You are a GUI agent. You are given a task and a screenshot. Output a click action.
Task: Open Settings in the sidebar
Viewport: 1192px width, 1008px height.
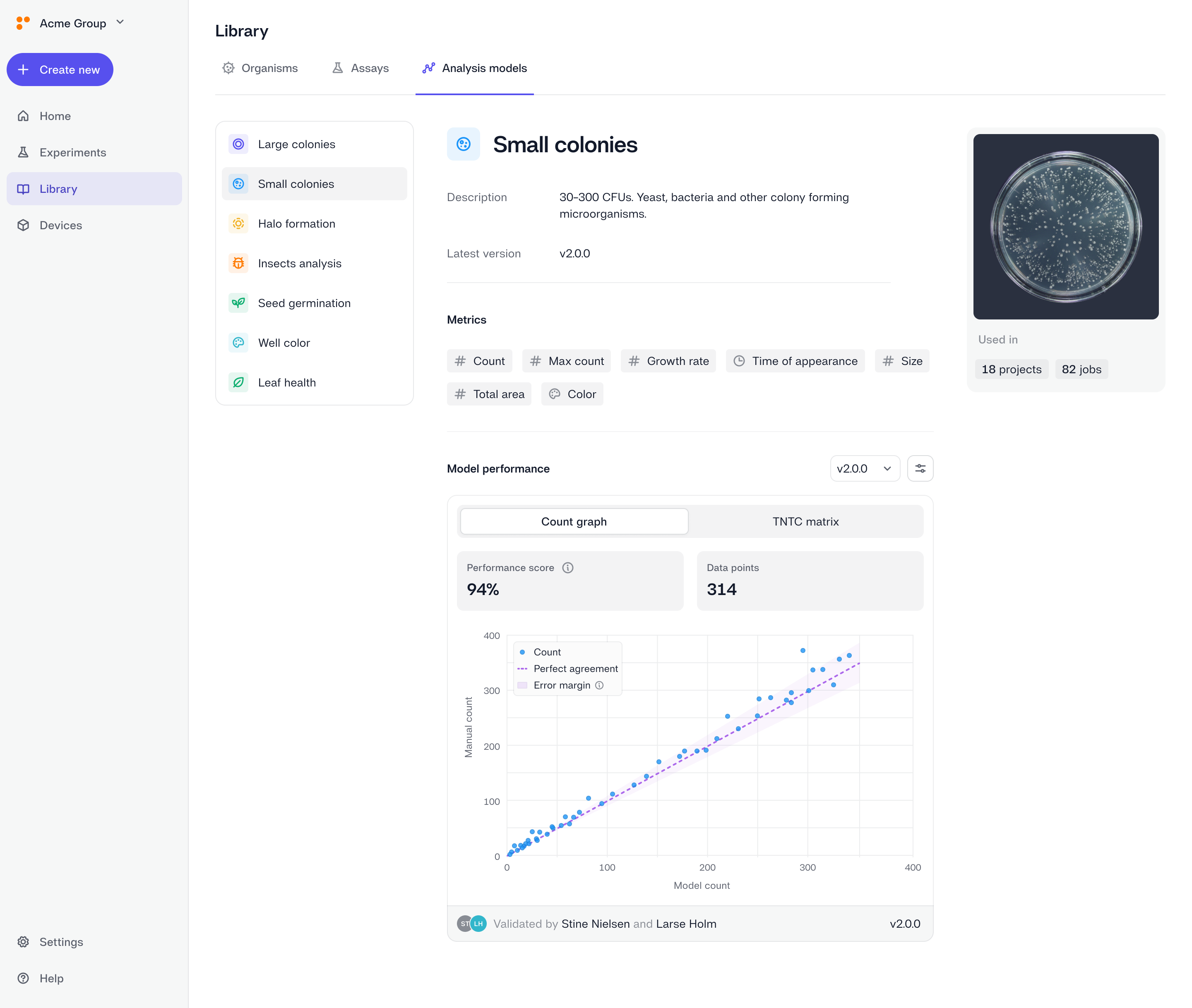(94, 942)
